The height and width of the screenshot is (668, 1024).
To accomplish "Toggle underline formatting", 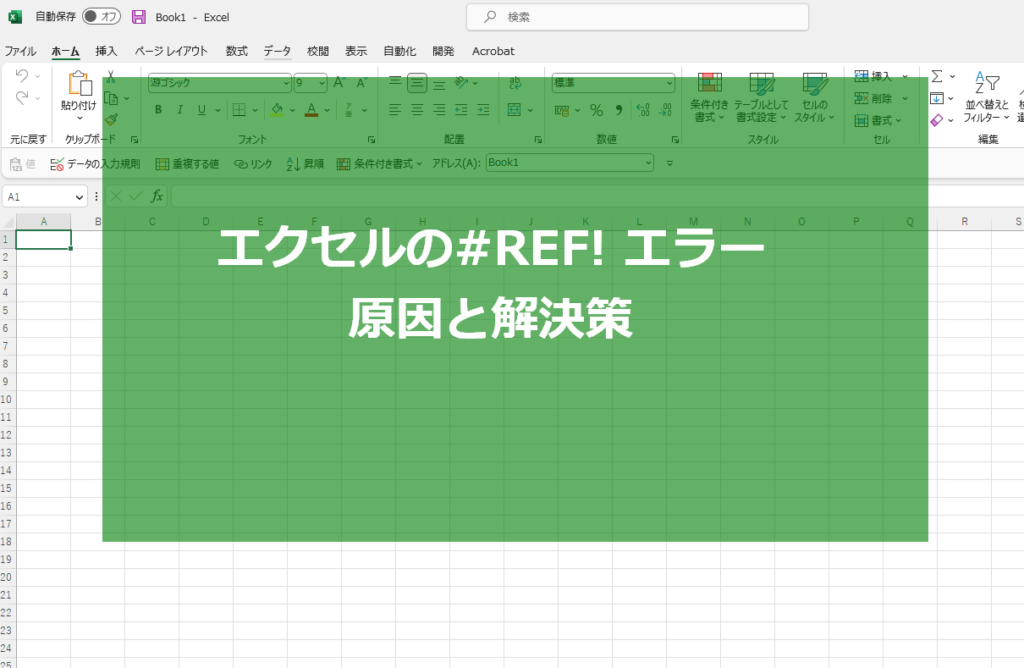I will [202, 110].
